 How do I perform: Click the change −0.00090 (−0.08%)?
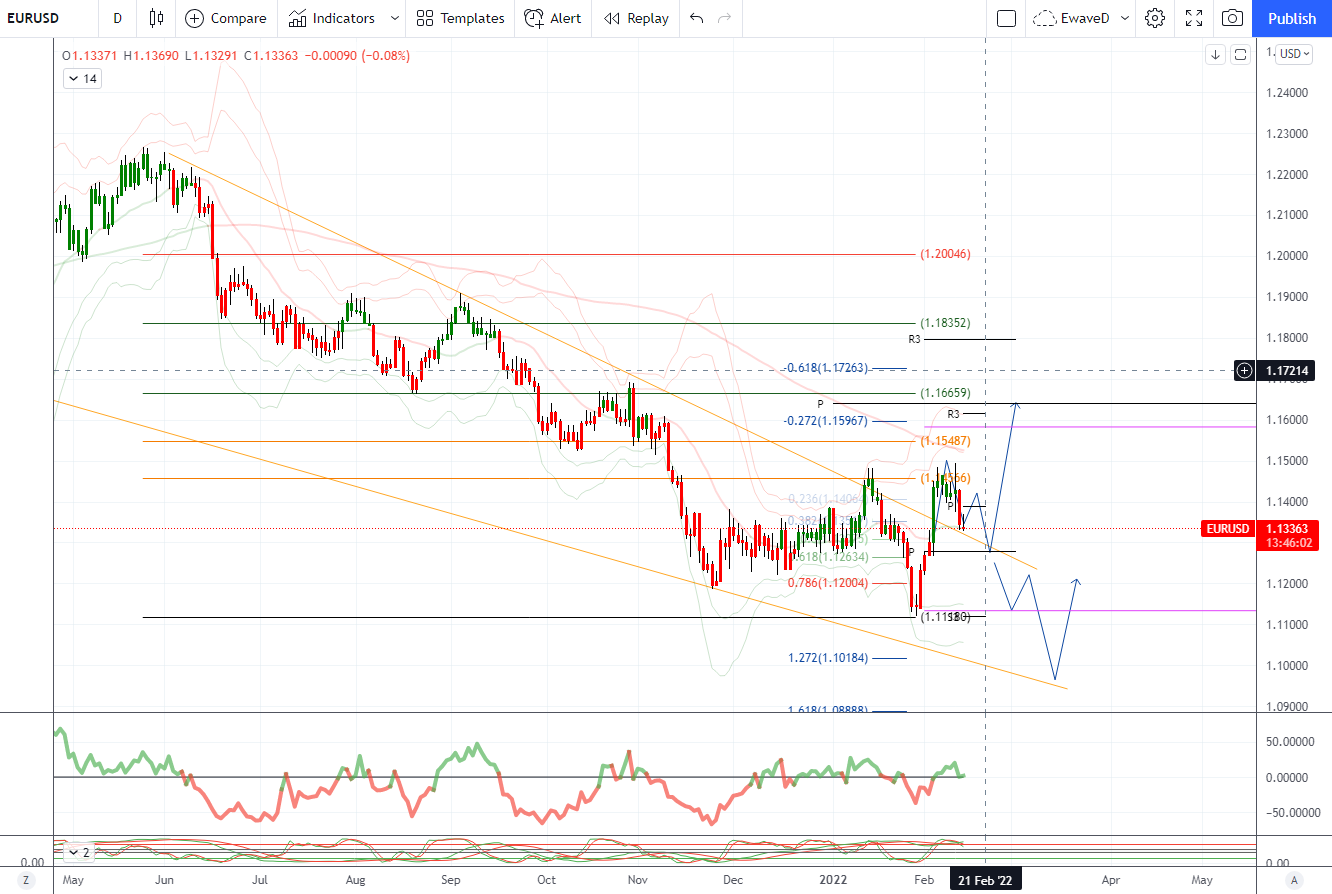(357, 56)
